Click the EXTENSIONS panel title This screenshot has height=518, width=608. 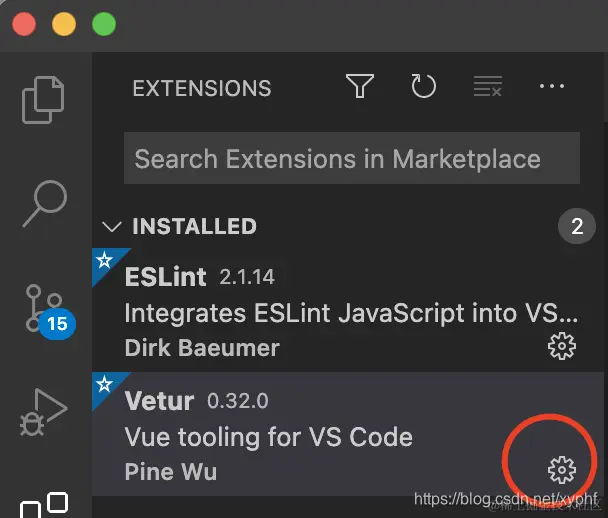click(x=201, y=88)
